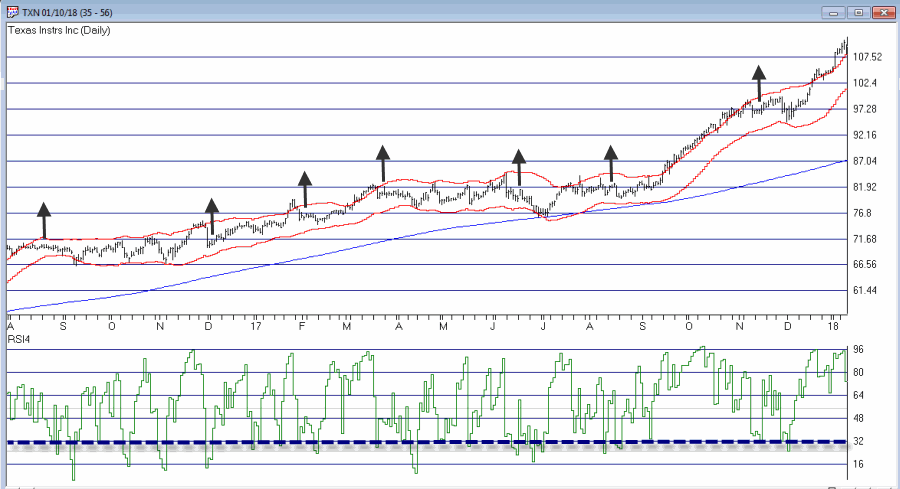Image resolution: width=900 pixels, height=489 pixels.
Task: Click the F month marker on date axis
Action: [x=302, y=327]
